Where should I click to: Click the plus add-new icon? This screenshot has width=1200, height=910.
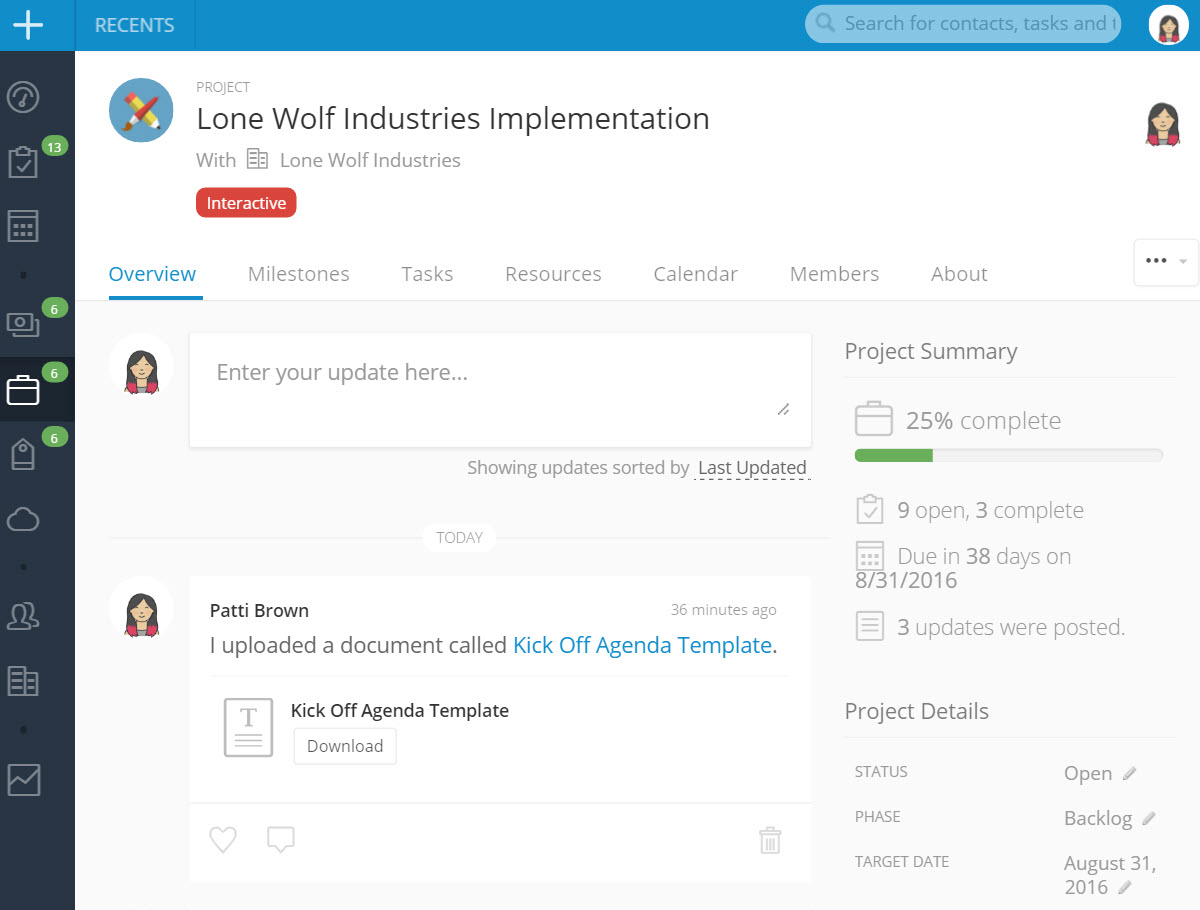point(28,25)
